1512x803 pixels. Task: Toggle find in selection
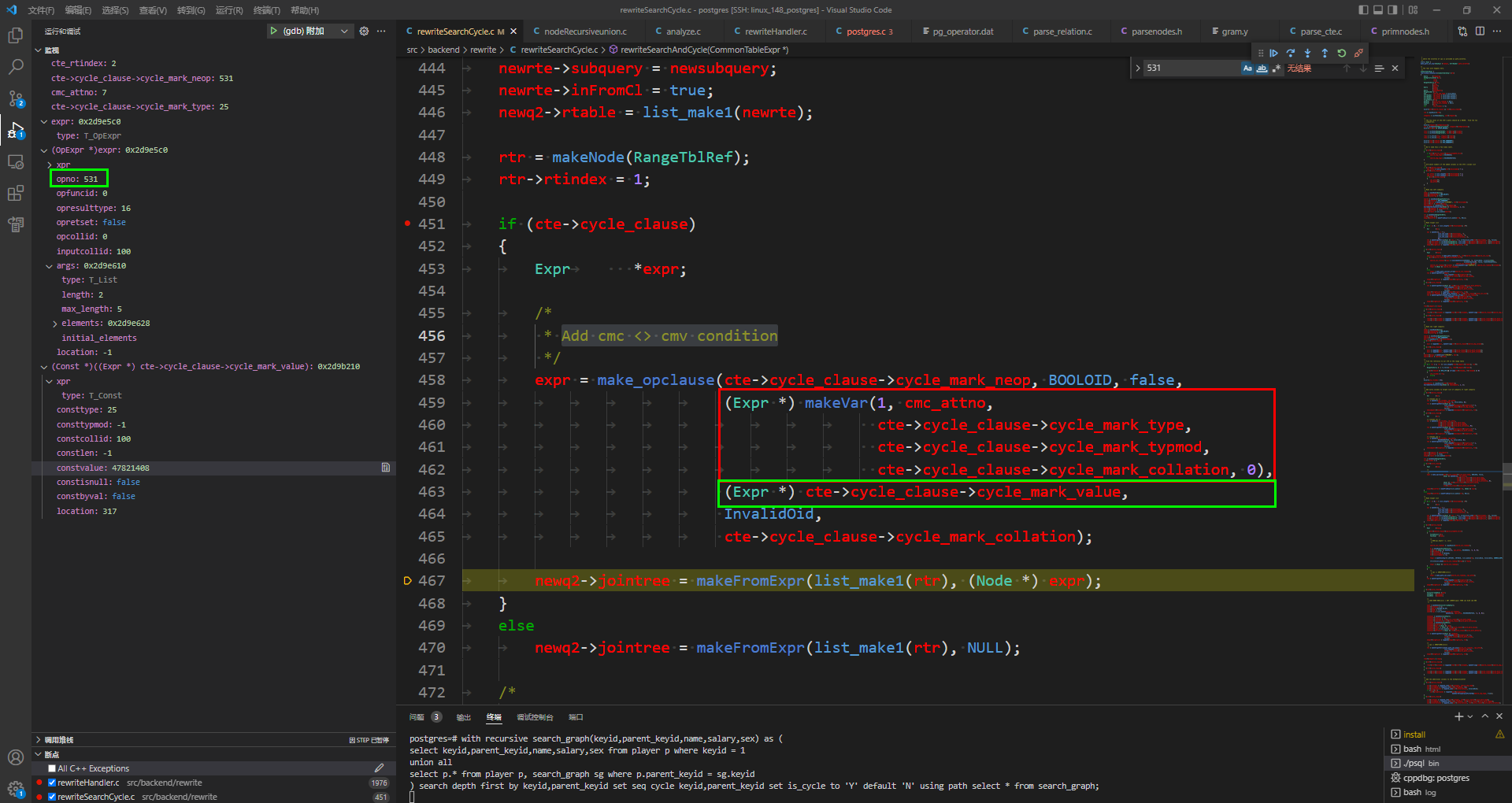tap(1379, 68)
